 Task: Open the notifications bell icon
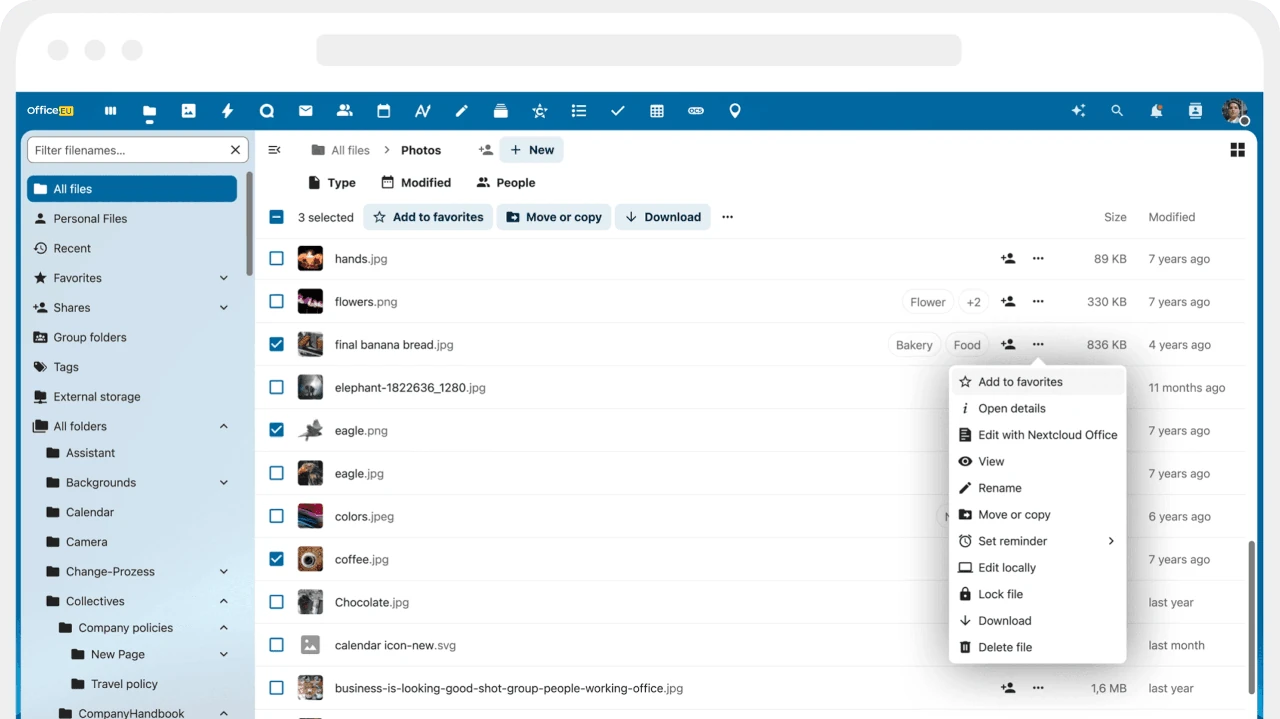click(1156, 111)
